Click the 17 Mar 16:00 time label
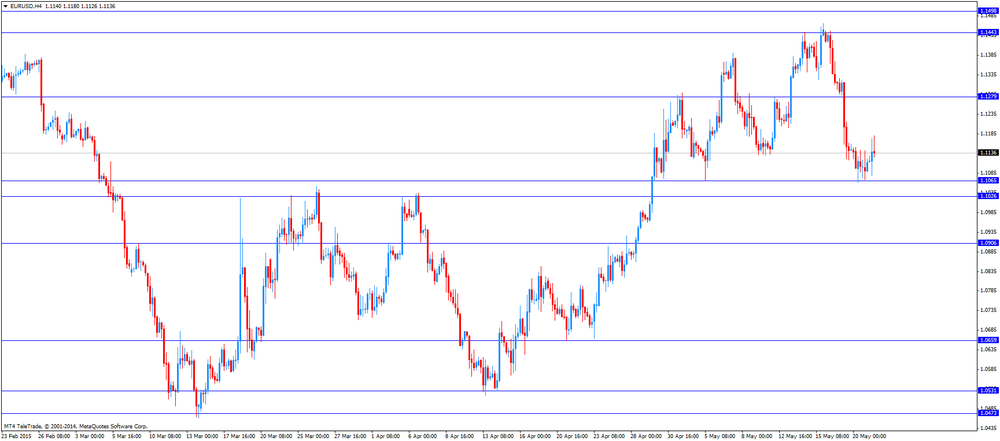The width and height of the screenshot is (1000, 441). coord(239,437)
